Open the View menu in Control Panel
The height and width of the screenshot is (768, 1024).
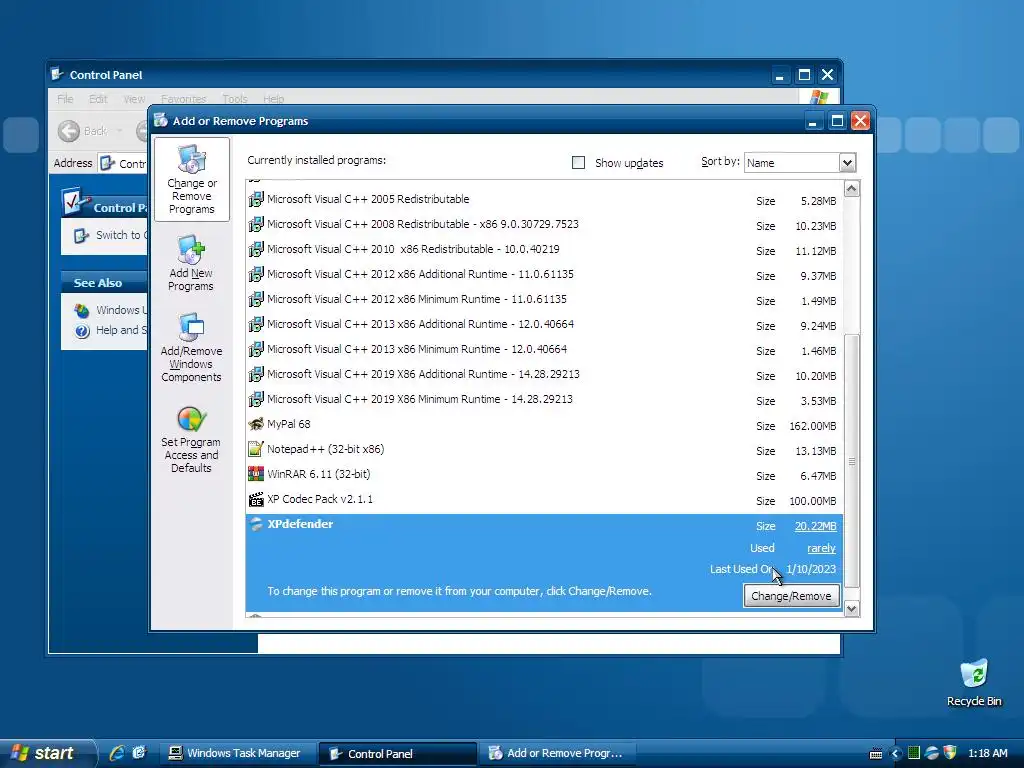pyautogui.click(x=134, y=99)
